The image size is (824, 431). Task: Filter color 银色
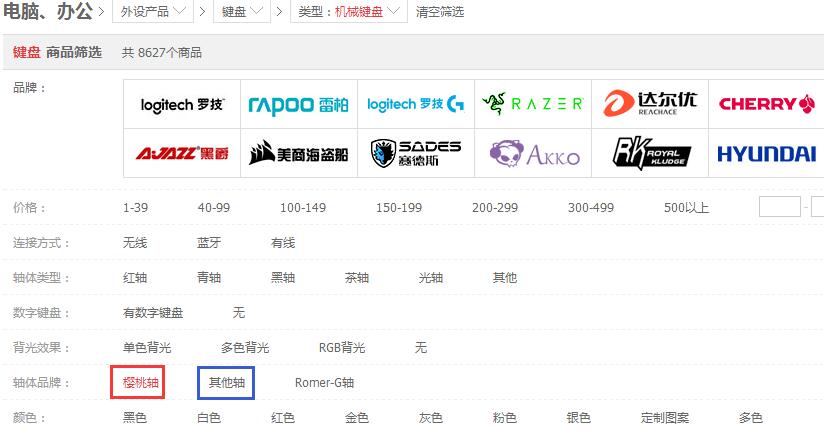click(579, 418)
